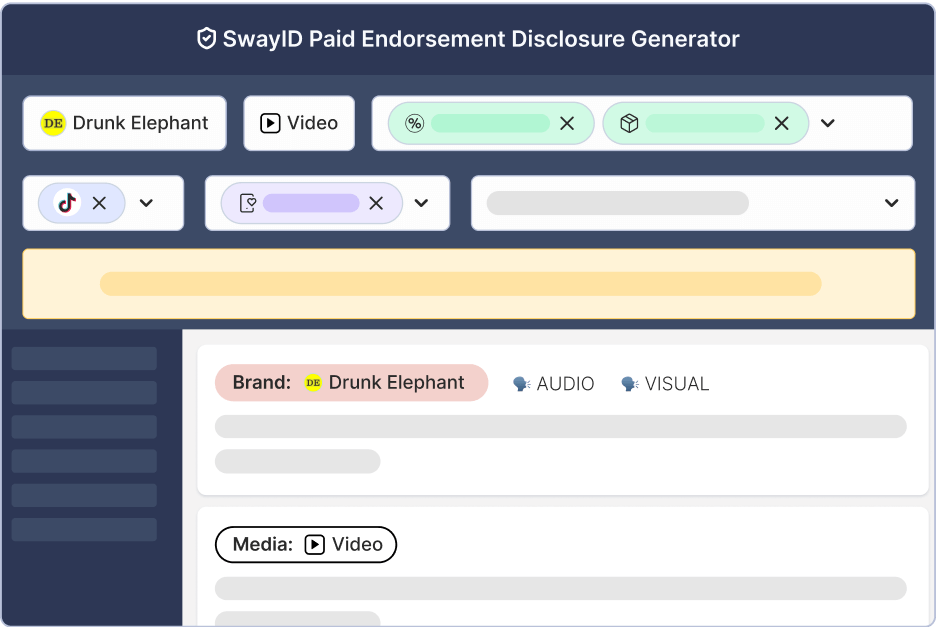The height and width of the screenshot is (627, 936).
Task: Open the Drunk Elephant brand selector at the top
Action: pyautogui.click(x=124, y=123)
